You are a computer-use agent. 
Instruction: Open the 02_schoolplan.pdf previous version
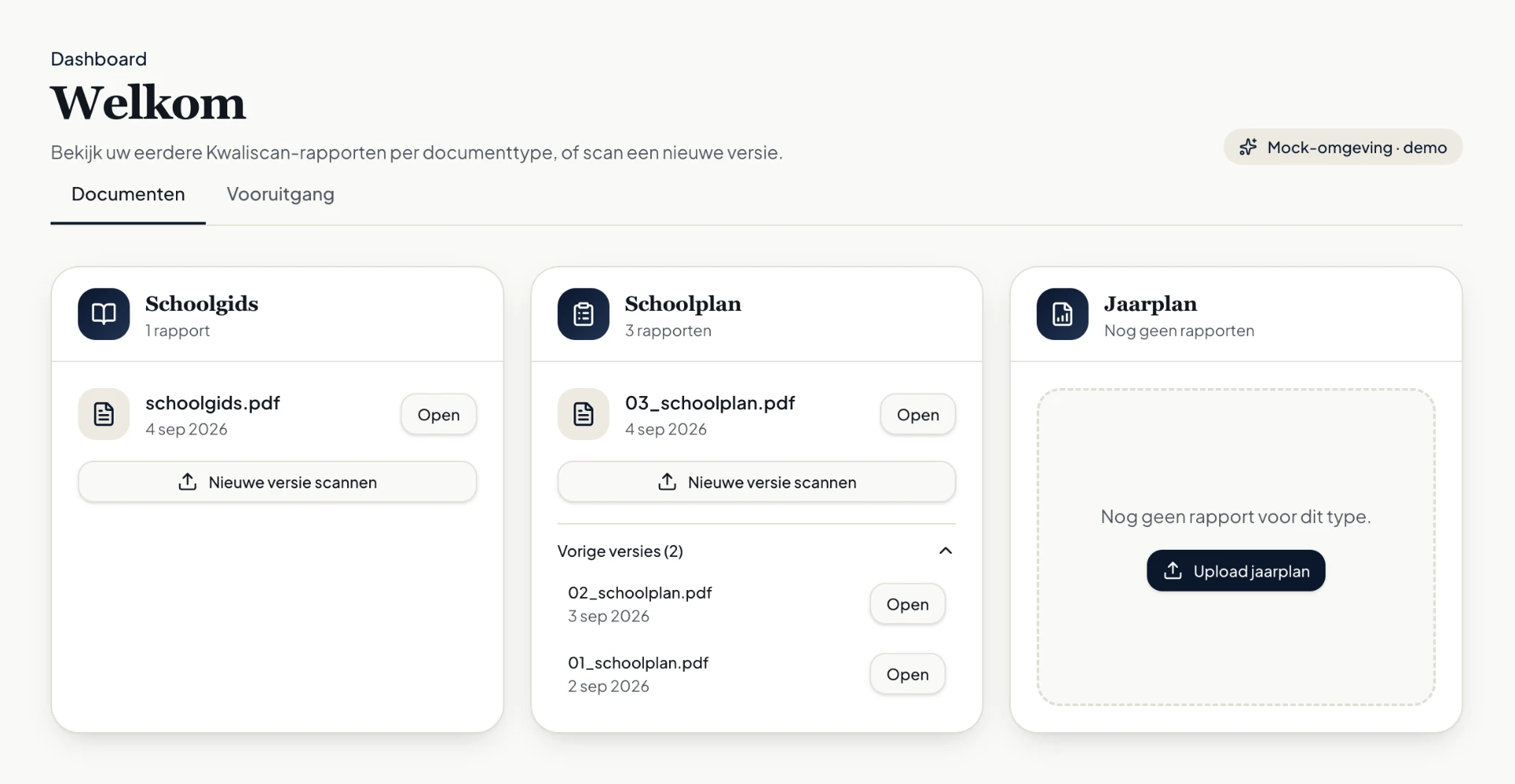pyautogui.click(x=907, y=604)
